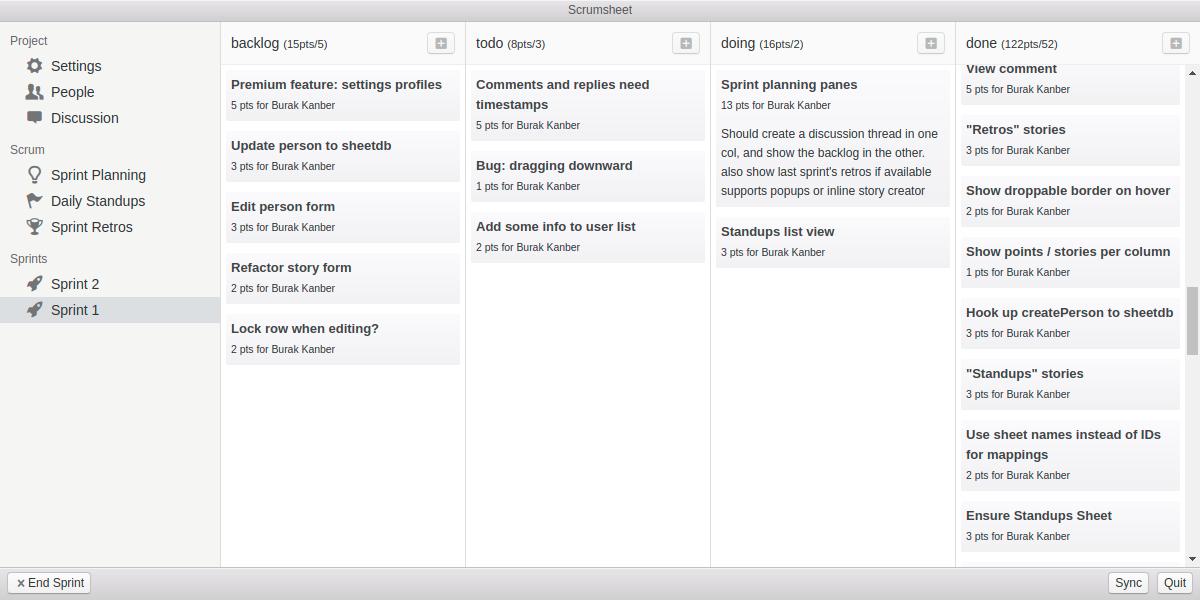Open the Discussion speech-bubble icon
This screenshot has width=1200, height=600.
(x=33, y=117)
